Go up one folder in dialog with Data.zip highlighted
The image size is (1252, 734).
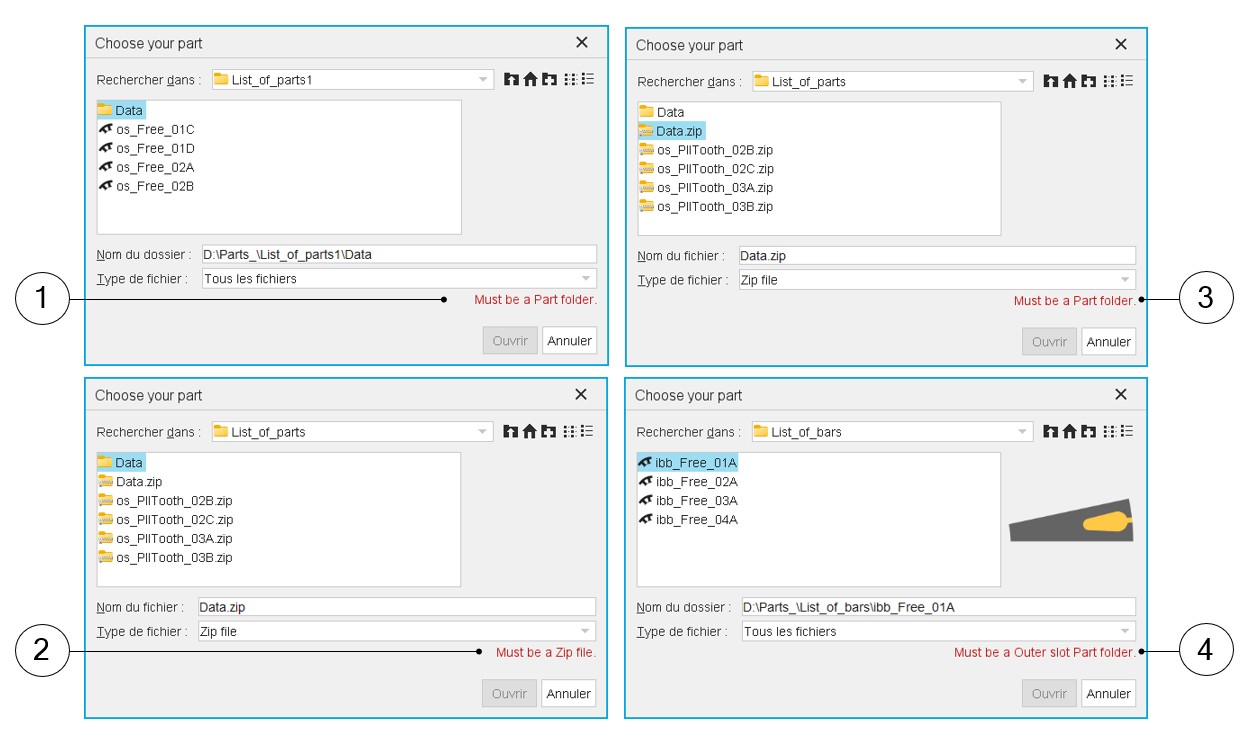pyautogui.click(x=1051, y=81)
